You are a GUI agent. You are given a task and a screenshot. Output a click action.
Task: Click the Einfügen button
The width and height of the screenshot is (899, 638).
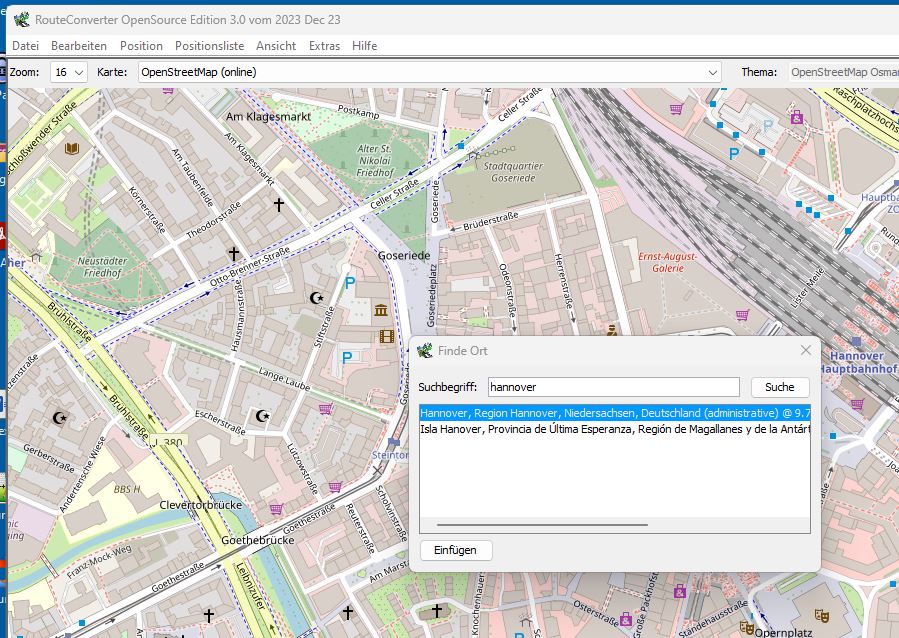[456, 551]
